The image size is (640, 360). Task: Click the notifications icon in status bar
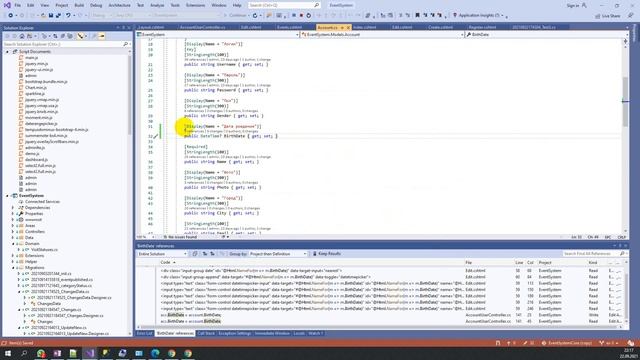pos(631,343)
